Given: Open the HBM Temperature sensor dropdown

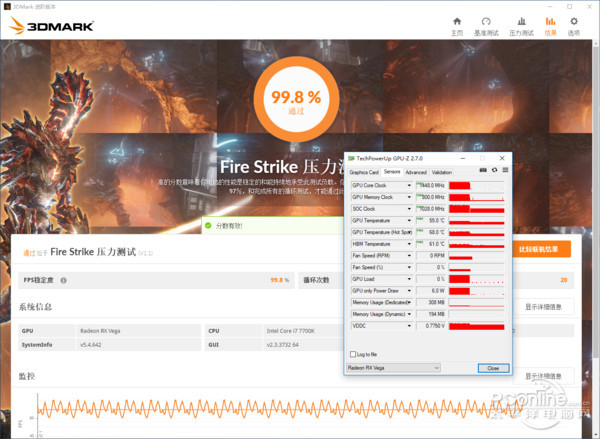Looking at the screenshot, I should [409, 244].
